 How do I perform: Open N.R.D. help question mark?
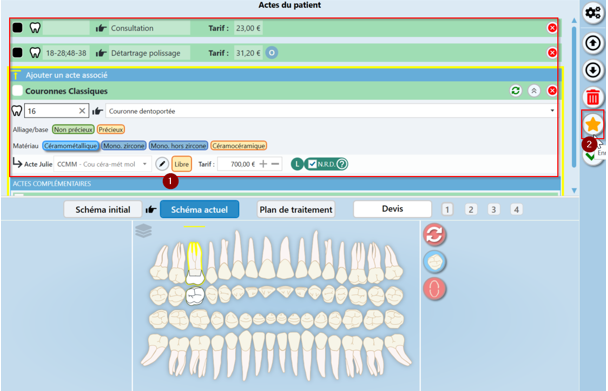342,164
